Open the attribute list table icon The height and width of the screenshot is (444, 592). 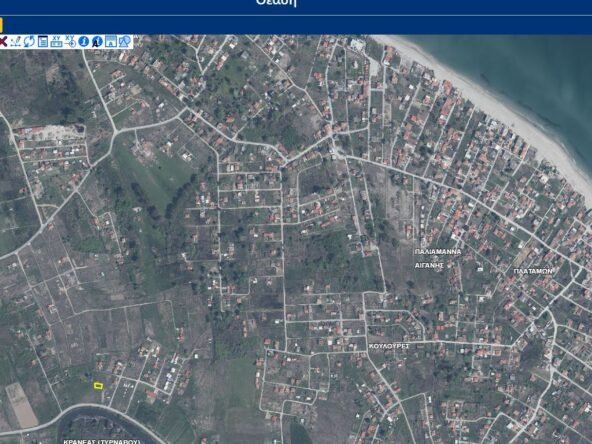pyautogui.click(x=43, y=41)
